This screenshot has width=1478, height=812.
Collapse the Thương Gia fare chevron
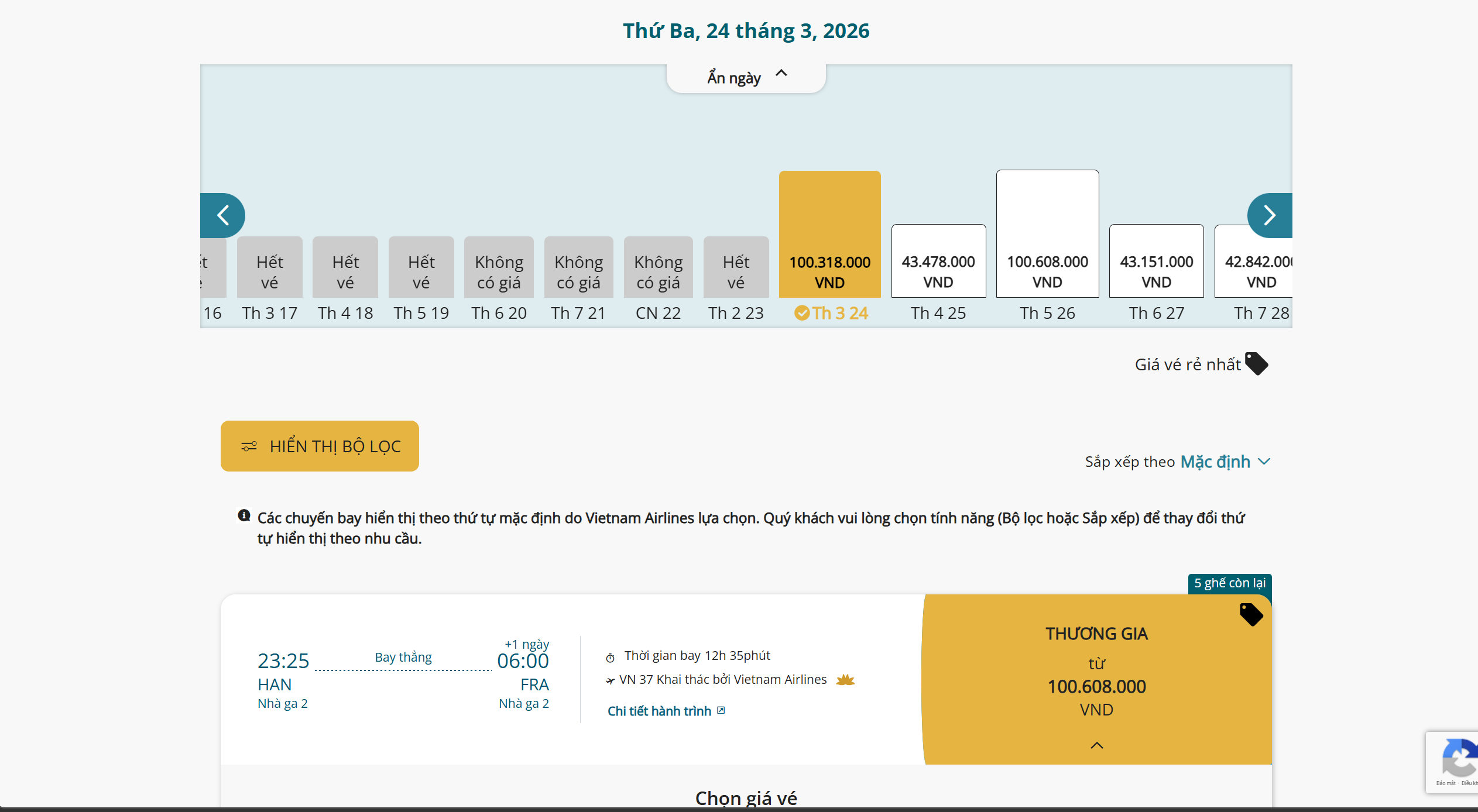pyautogui.click(x=1097, y=745)
